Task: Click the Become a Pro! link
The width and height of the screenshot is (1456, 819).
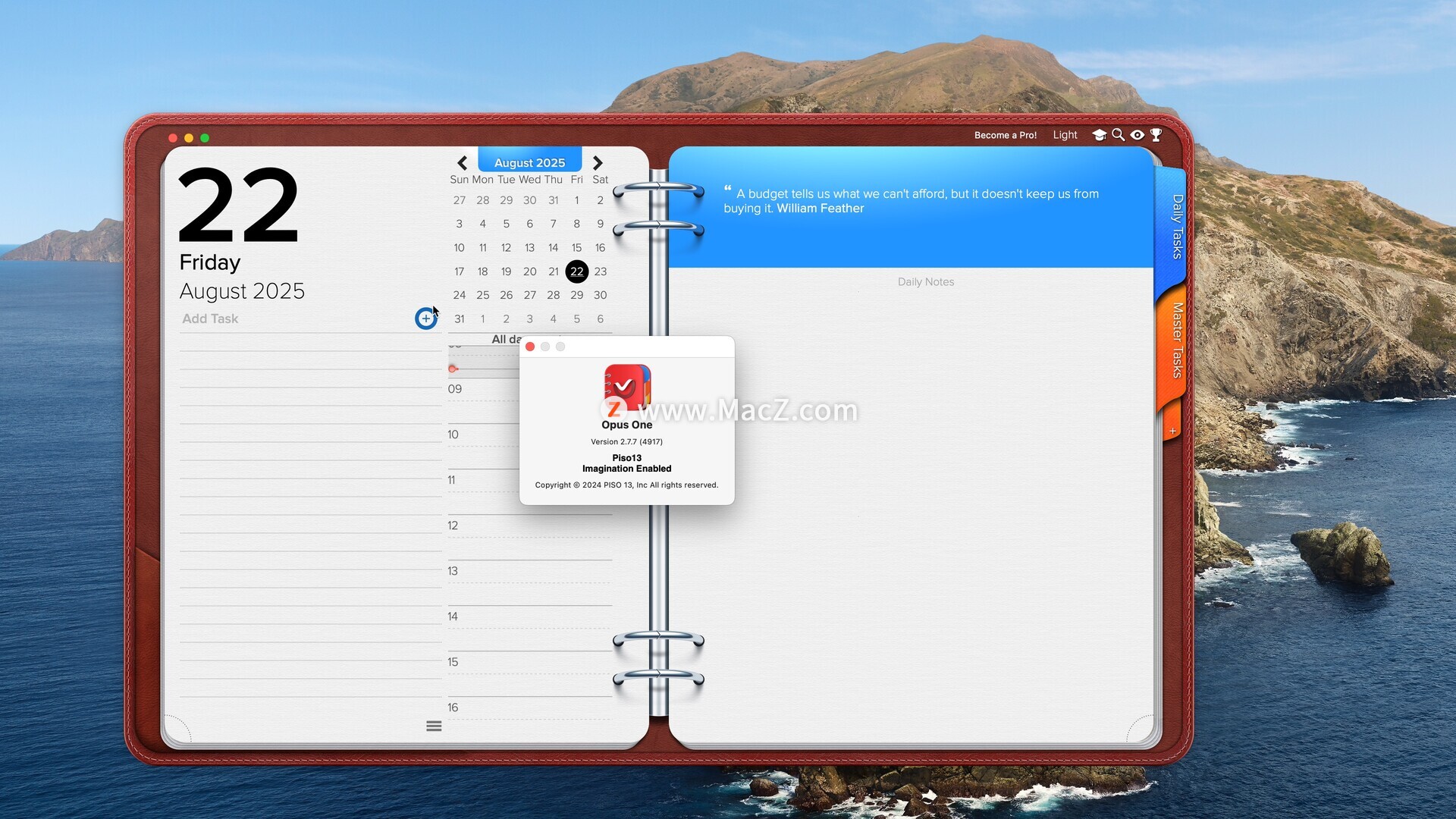Action: (1005, 135)
